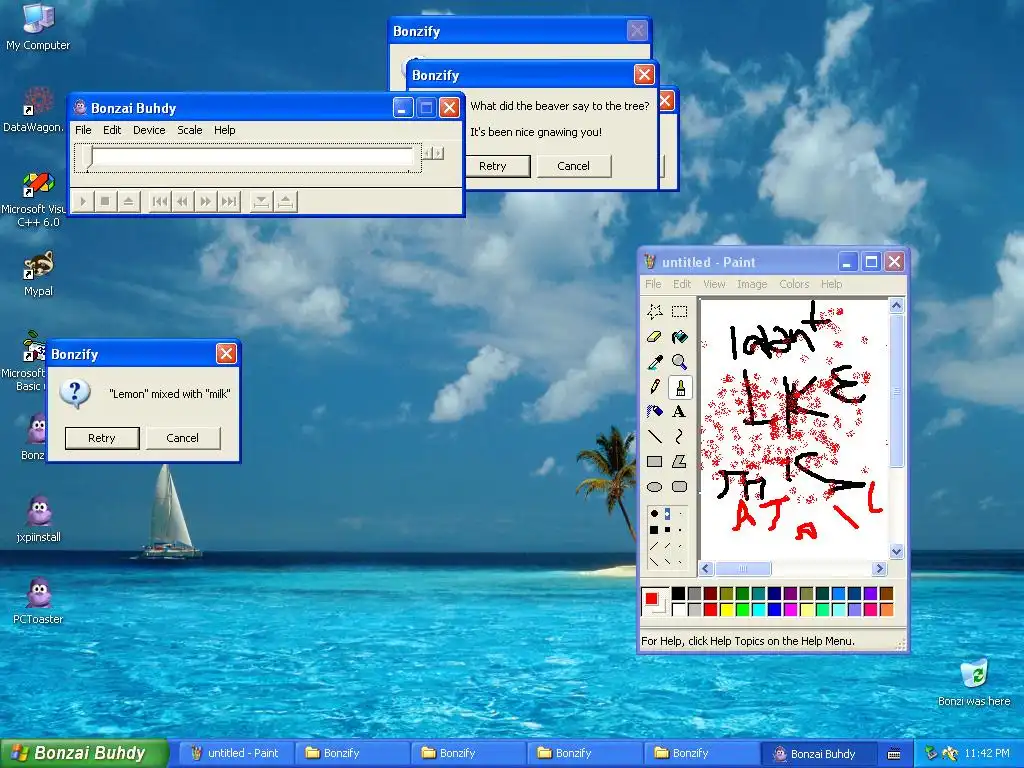Click Paint canvas vertical scroll down arrow

tap(897, 551)
